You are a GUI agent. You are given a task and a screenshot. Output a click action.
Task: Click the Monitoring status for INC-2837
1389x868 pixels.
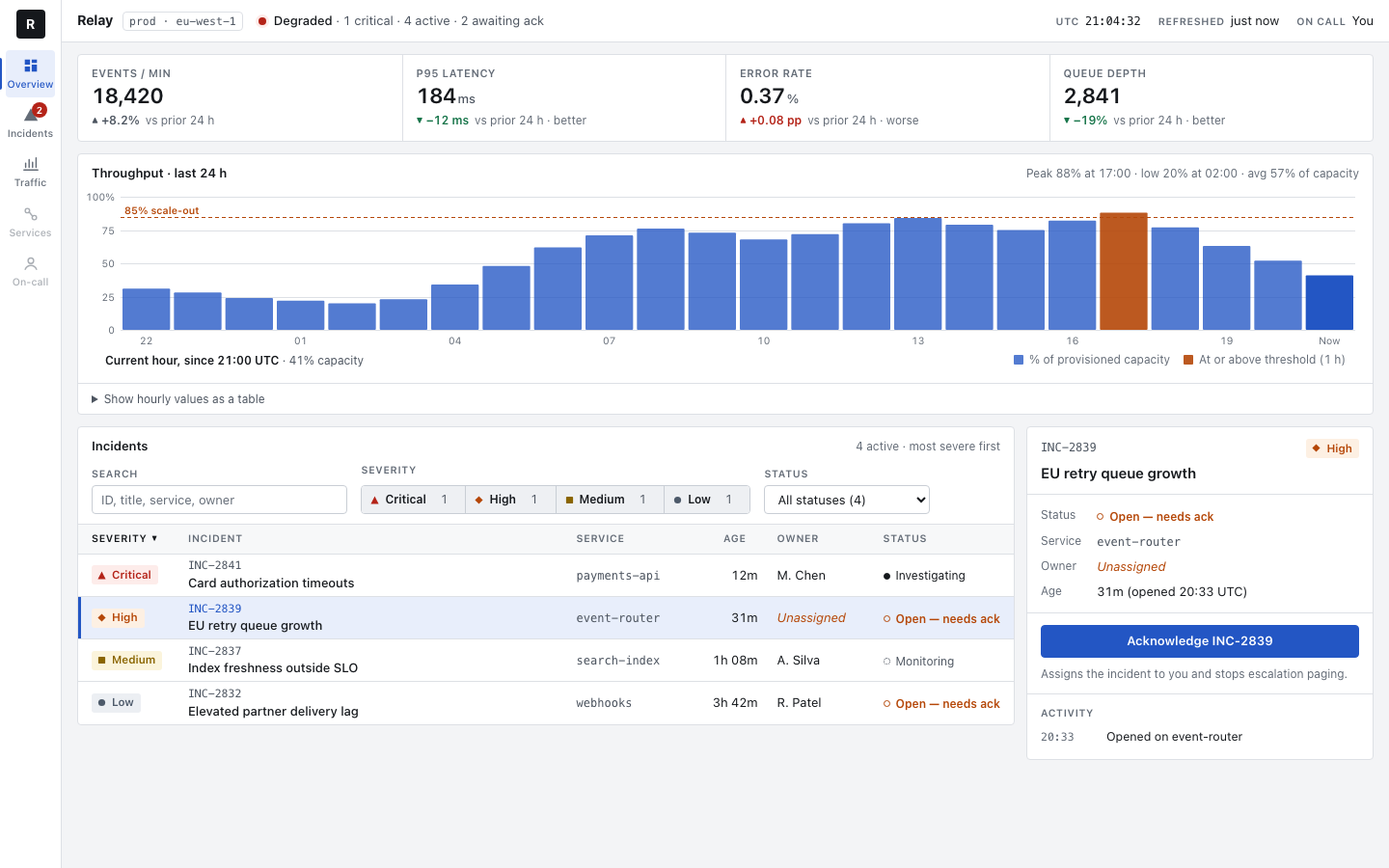pyautogui.click(x=918, y=662)
